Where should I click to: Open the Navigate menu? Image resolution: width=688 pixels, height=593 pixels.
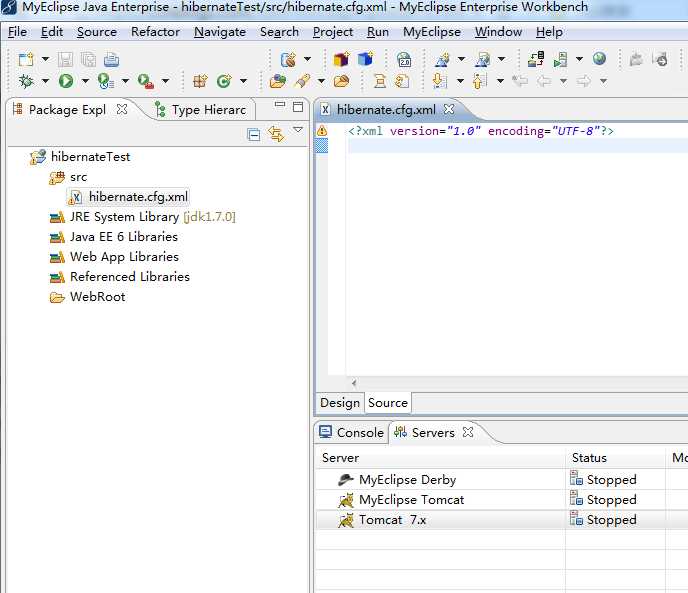pos(220,32)
